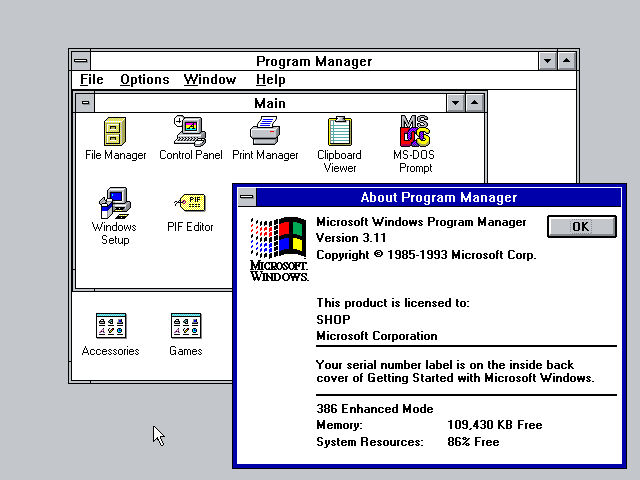This screenshot has height=480, width=640.
Task: Open the Clipboard Viewer icon
Action: [340, 131]
